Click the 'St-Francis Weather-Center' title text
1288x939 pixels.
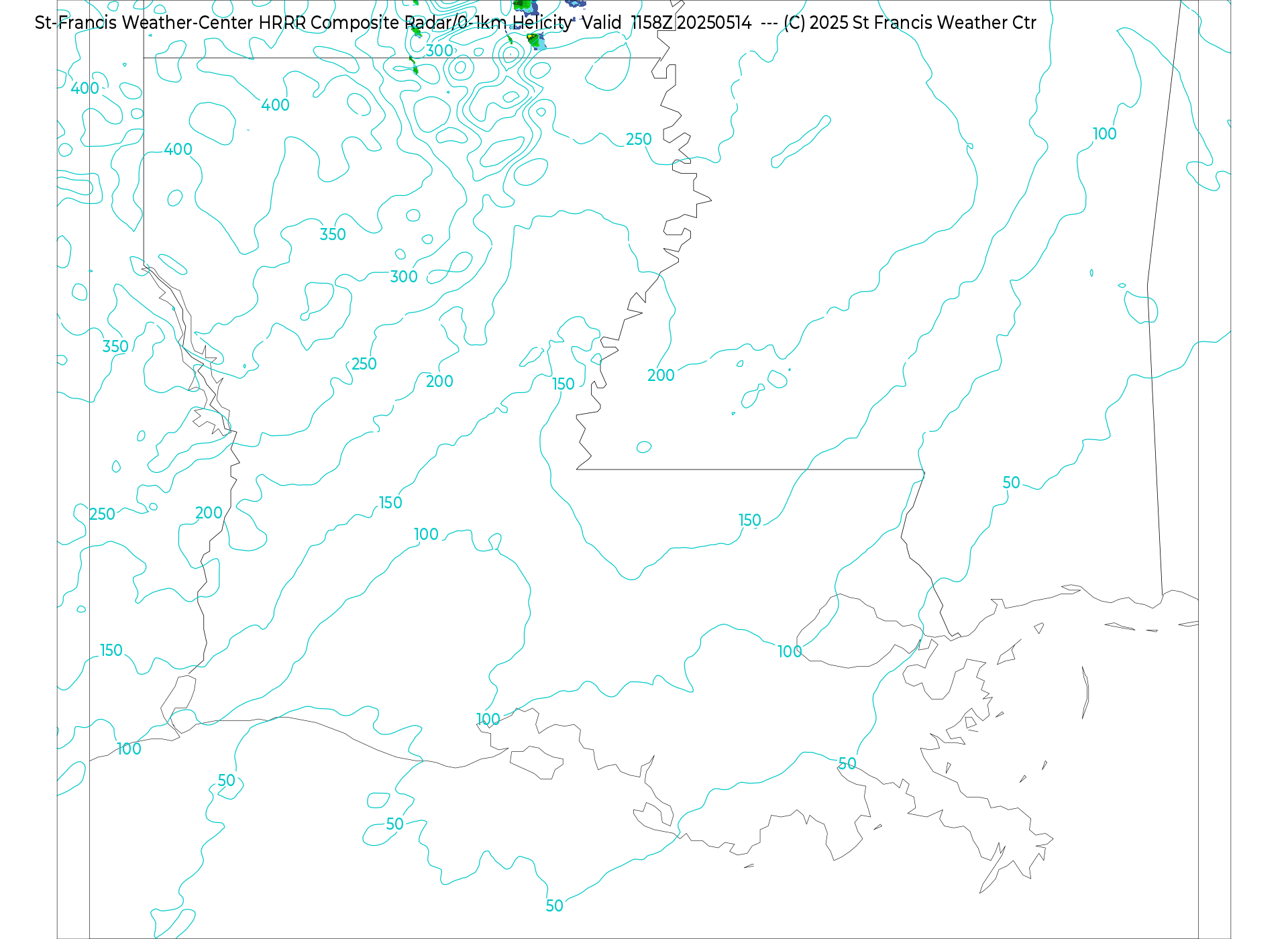click(x=144, y=23)
